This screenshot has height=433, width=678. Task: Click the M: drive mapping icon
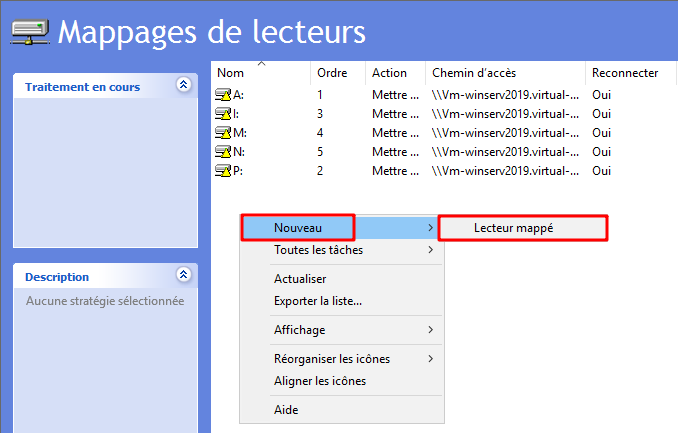223,133
